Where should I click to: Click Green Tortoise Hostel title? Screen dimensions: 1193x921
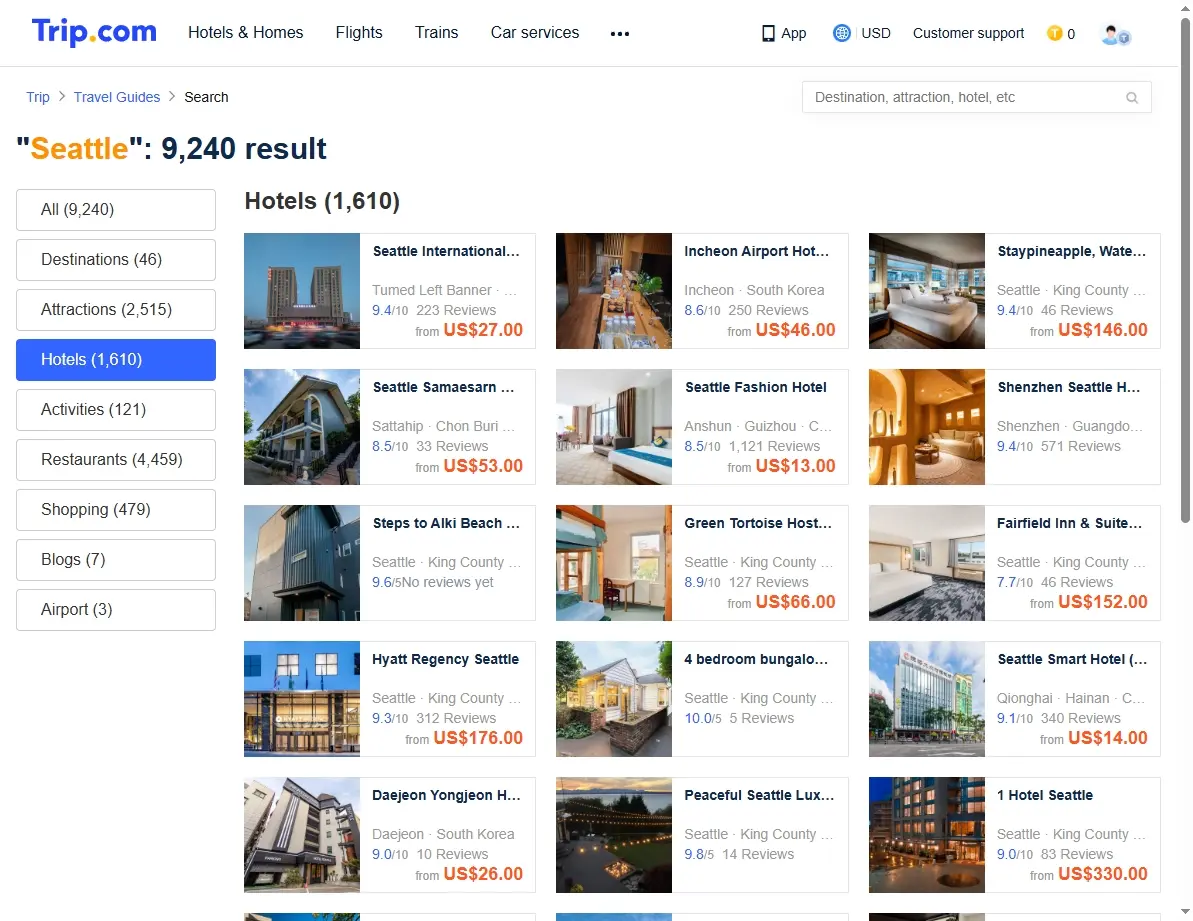[x=758, y=523]
